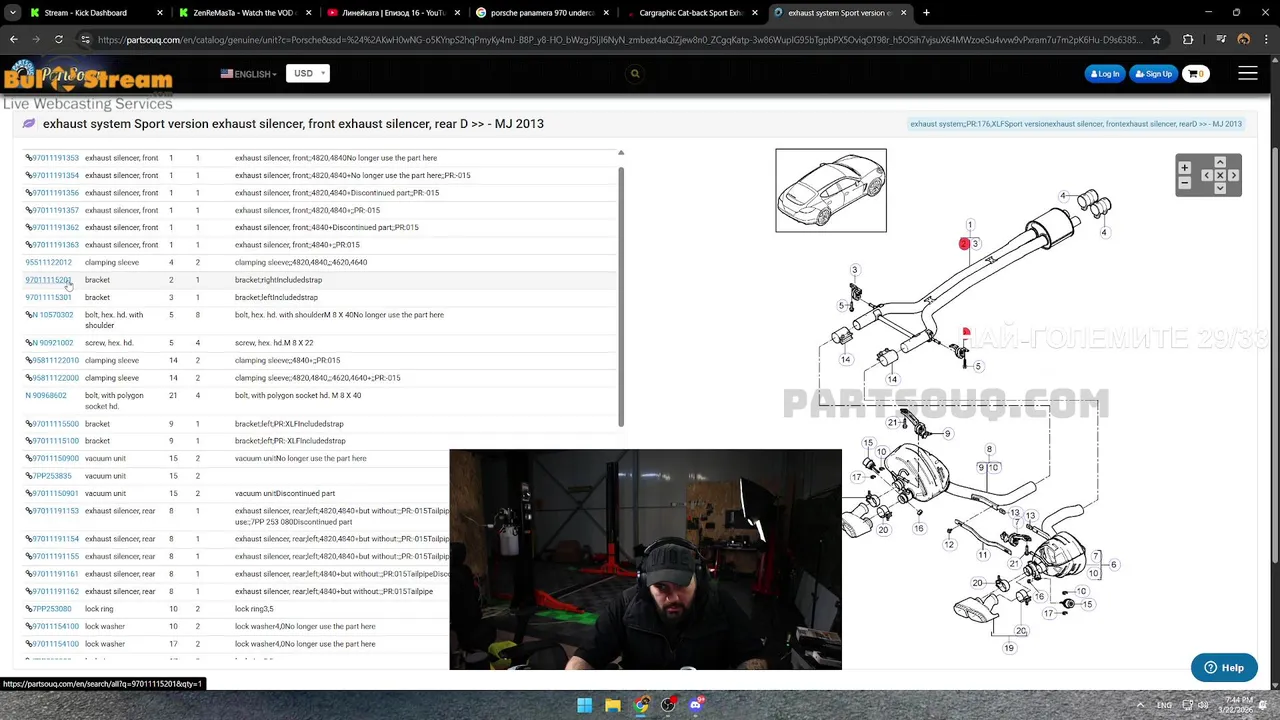Pan the parts diagram right
Screen dimensions: 1280x720
[1234, 175]
